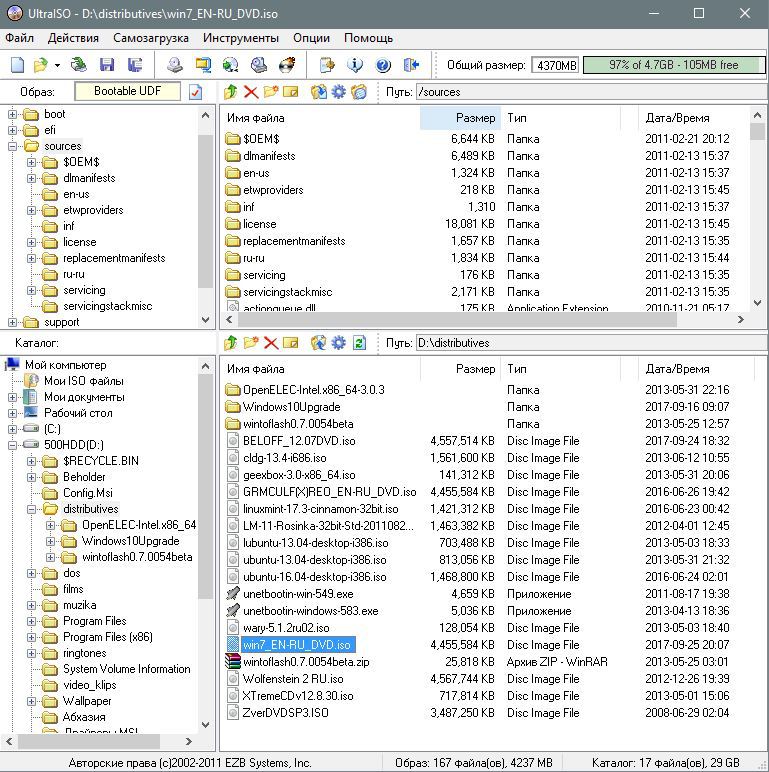Collapse the 500HDD(D:) drive node
769x772 pixels.
(12, 445)
